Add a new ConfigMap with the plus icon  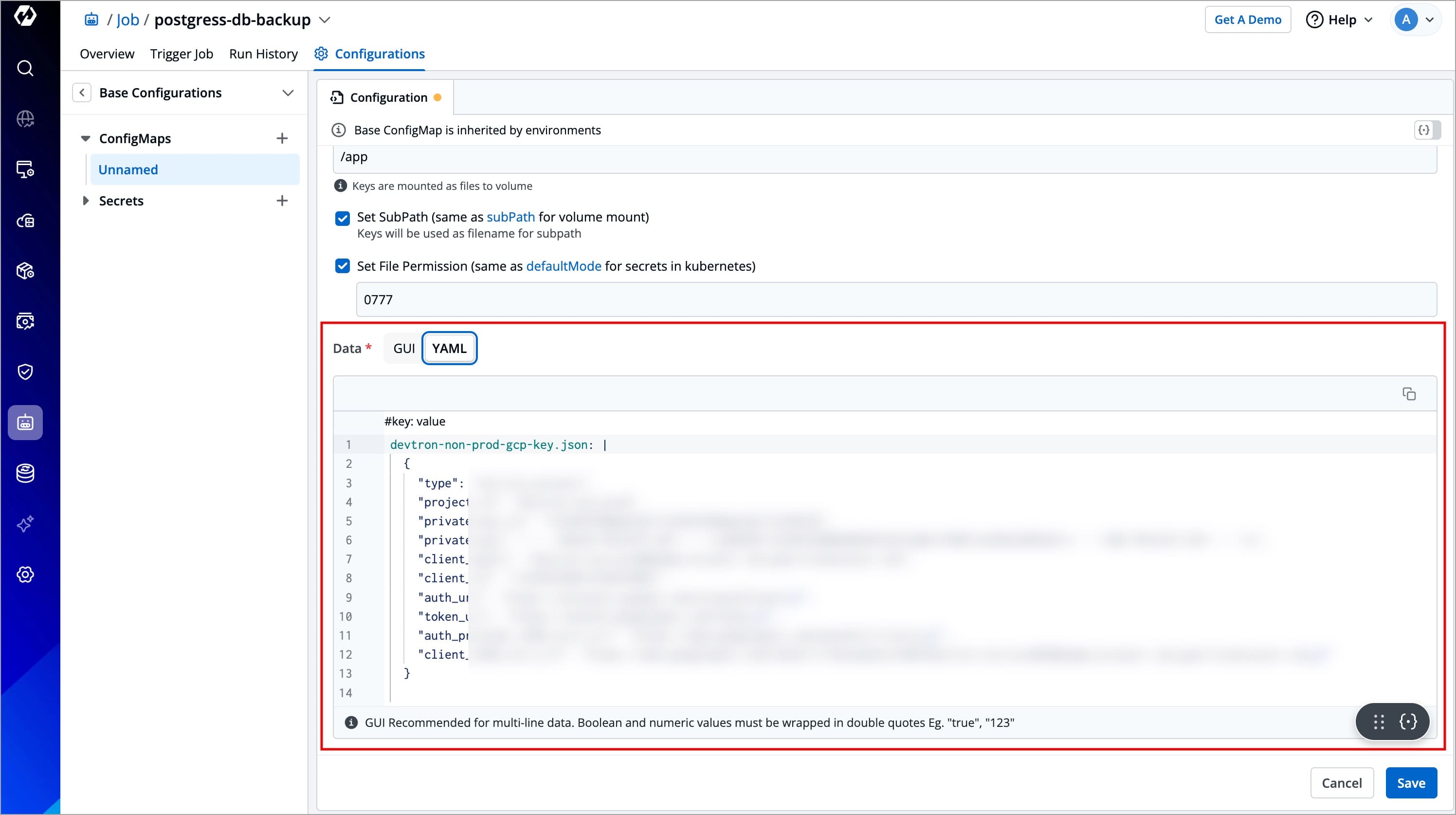pos(282,139)
